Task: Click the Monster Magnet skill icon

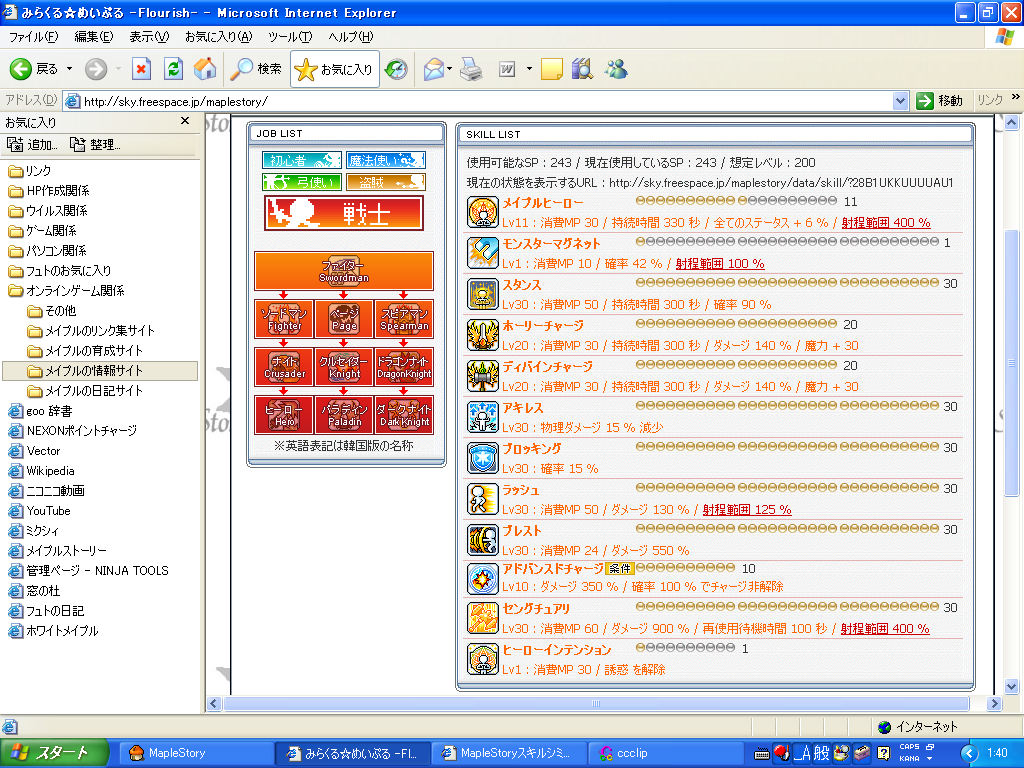Action: click(x=483, y=253)
